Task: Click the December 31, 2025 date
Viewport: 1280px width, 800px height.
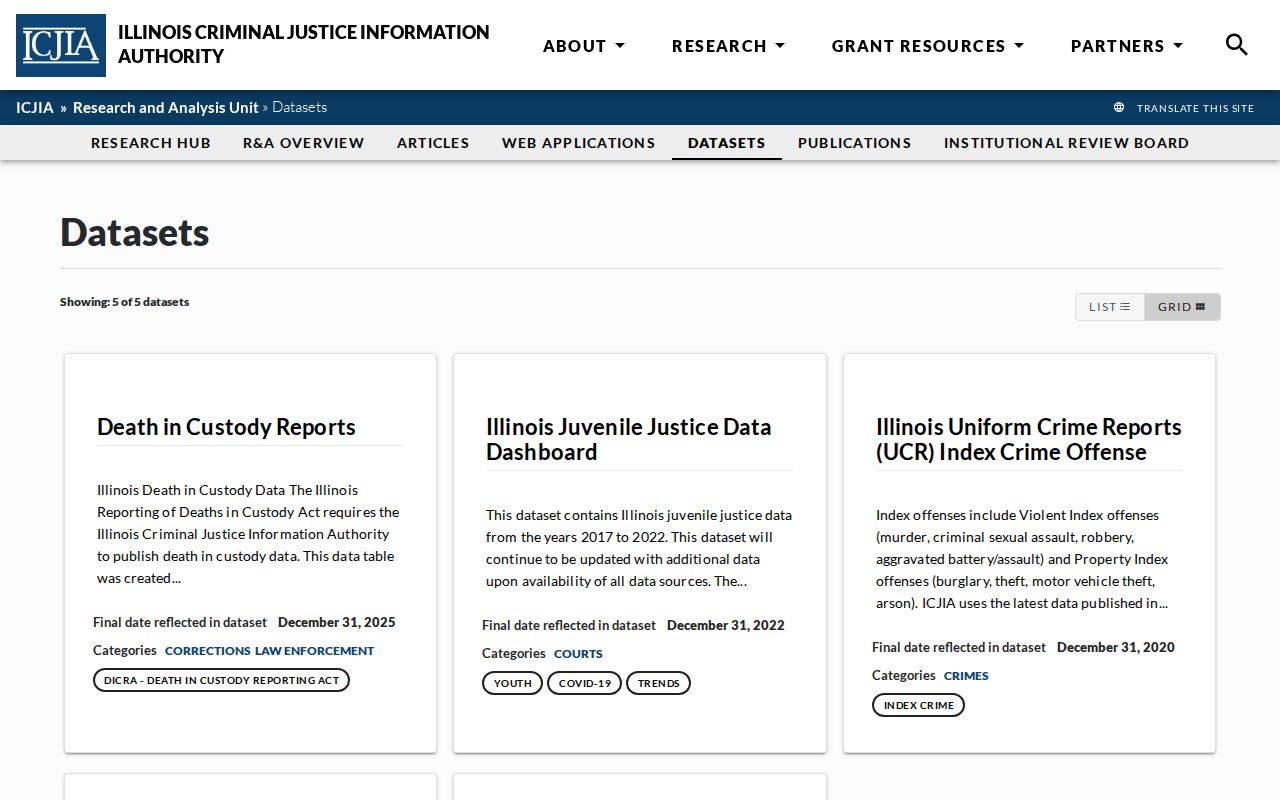Action: click(337, 622)
